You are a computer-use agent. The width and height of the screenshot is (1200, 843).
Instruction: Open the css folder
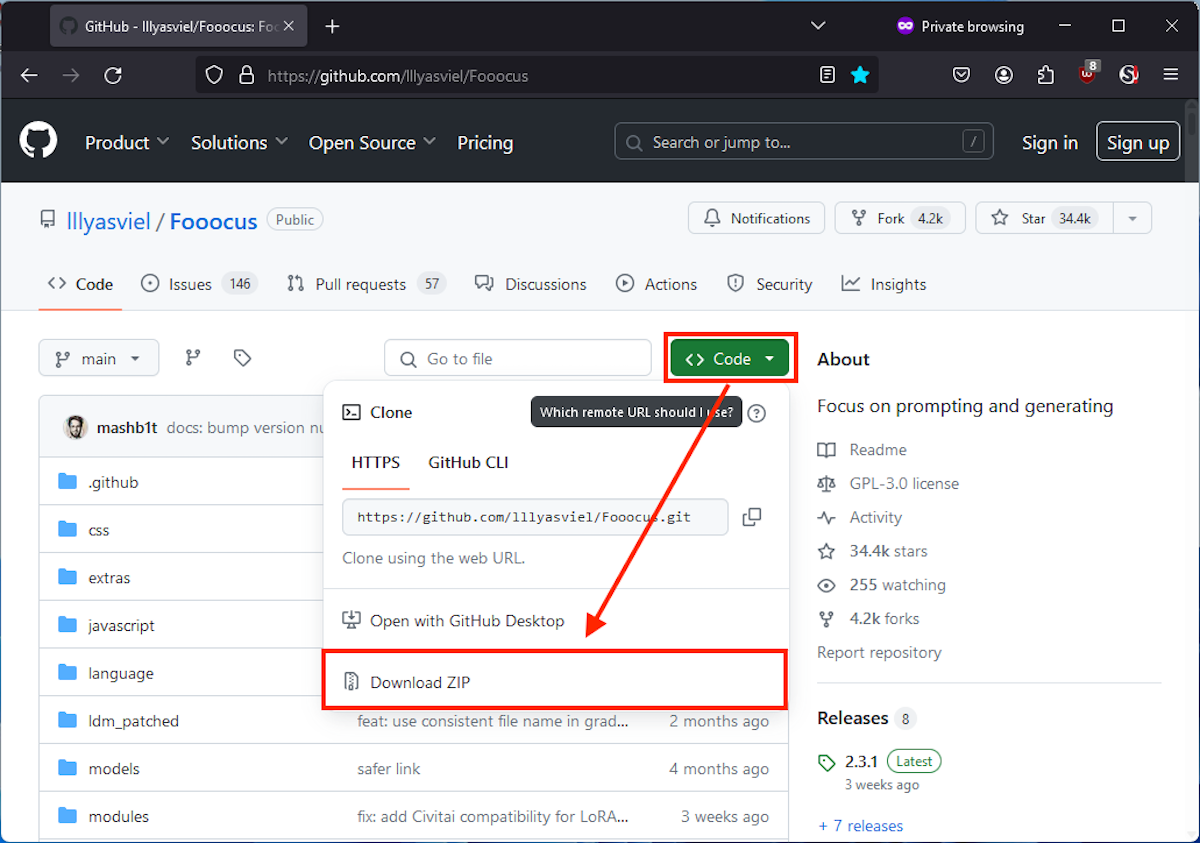pos(99,530)
